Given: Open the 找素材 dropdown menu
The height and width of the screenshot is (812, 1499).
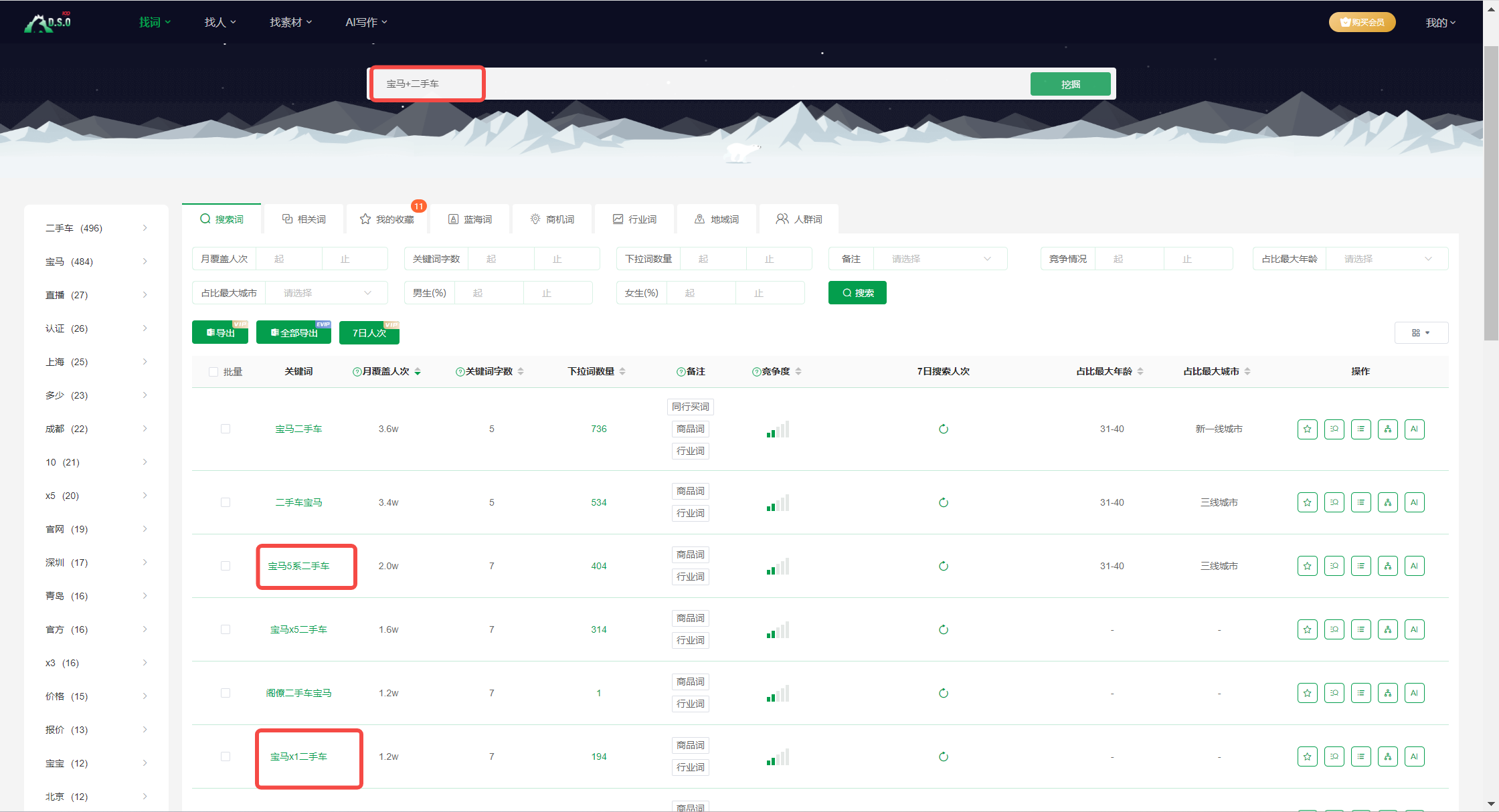Looking at the screenshot, I should click(291, 22).
